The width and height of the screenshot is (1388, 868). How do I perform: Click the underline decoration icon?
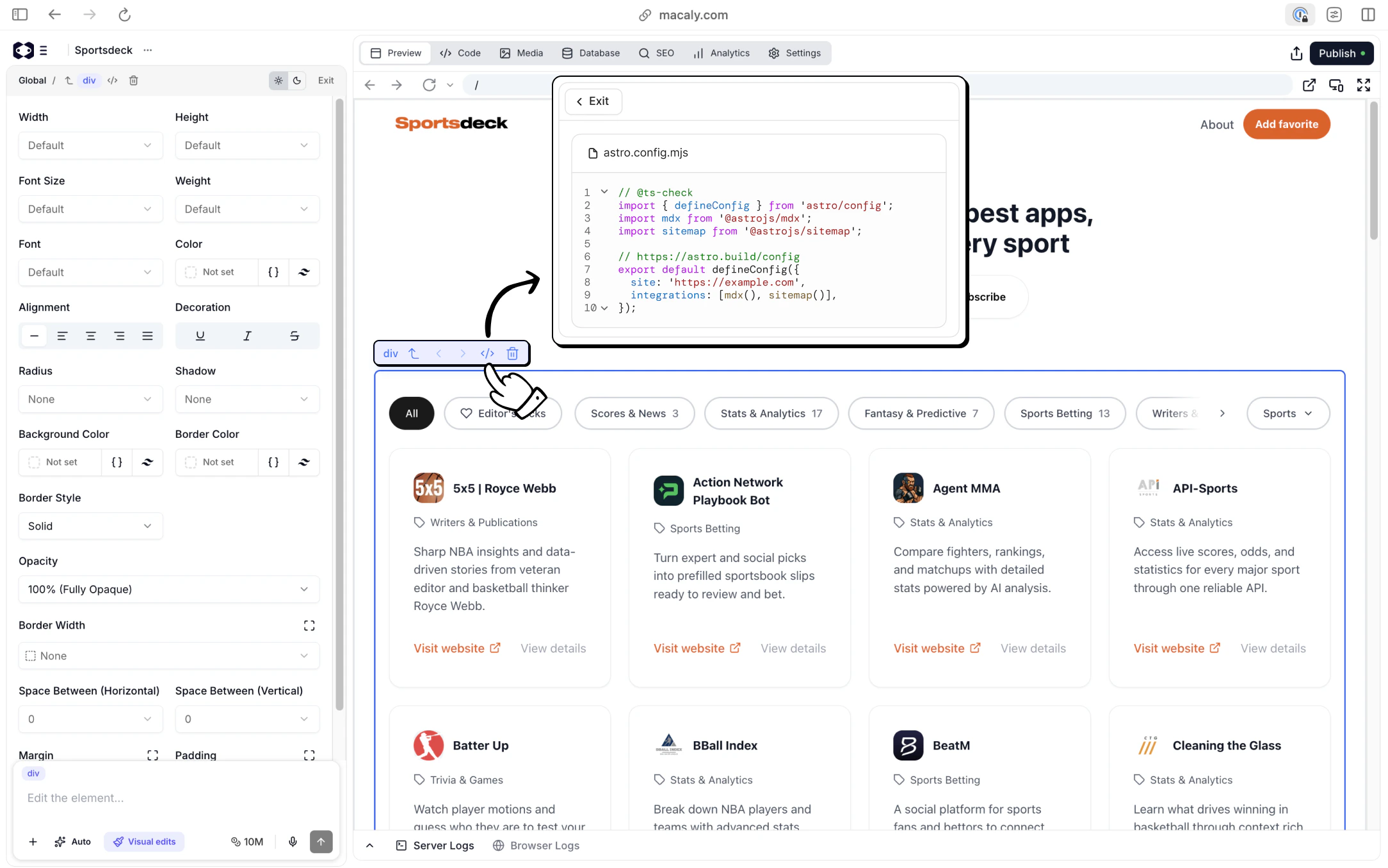pyautogui.click(x=200, y=336)
